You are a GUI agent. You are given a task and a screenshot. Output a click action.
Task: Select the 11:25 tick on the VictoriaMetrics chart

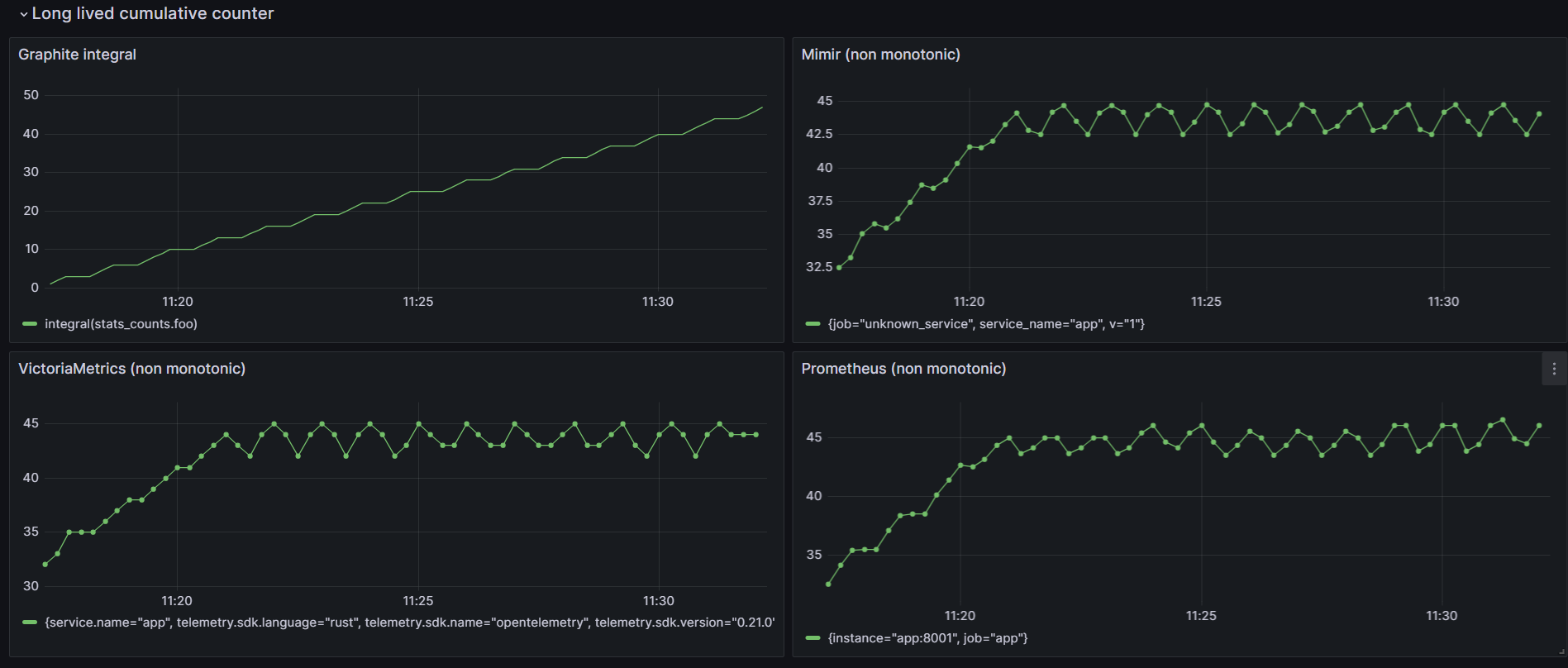[418, 601]
